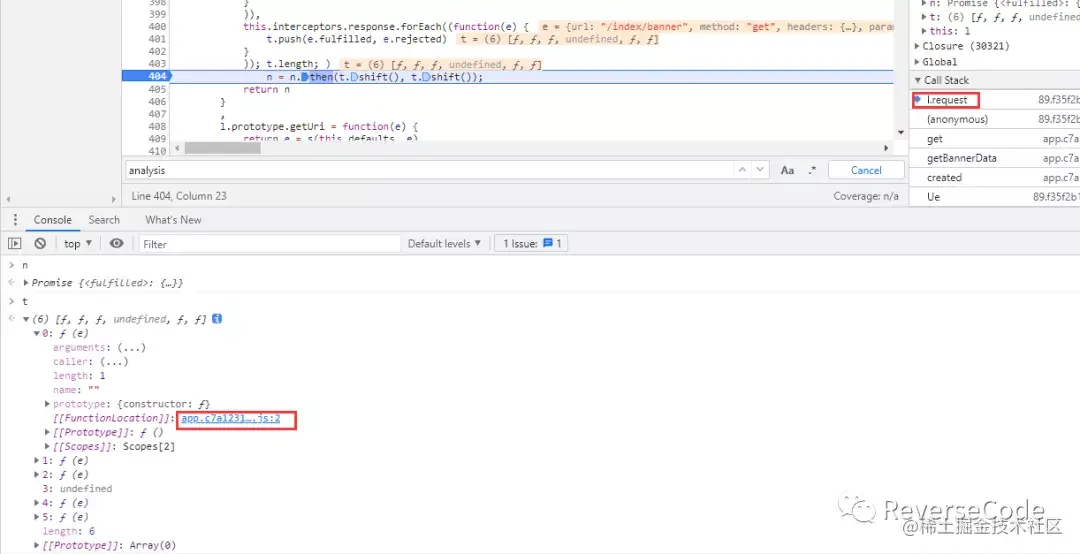Switch to the Search tab
This screenshot has width=1080, height=554.
(x=104, y=220)
